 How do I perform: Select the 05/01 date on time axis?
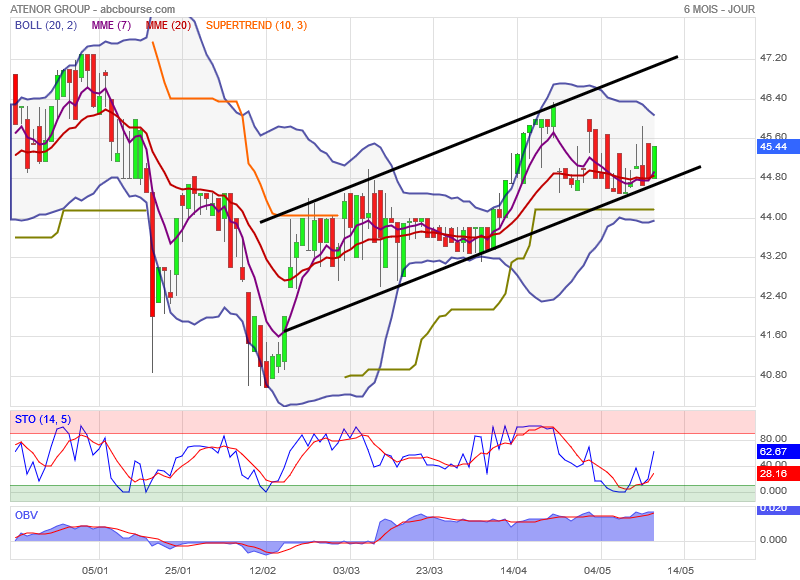pos(94,570)
